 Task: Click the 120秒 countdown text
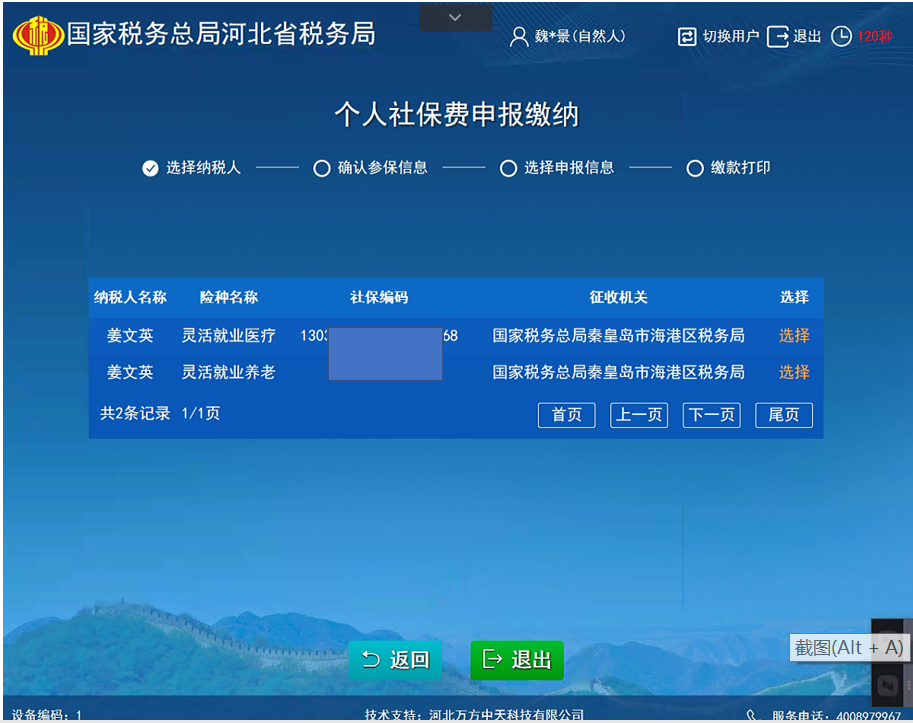coord(875,36)
